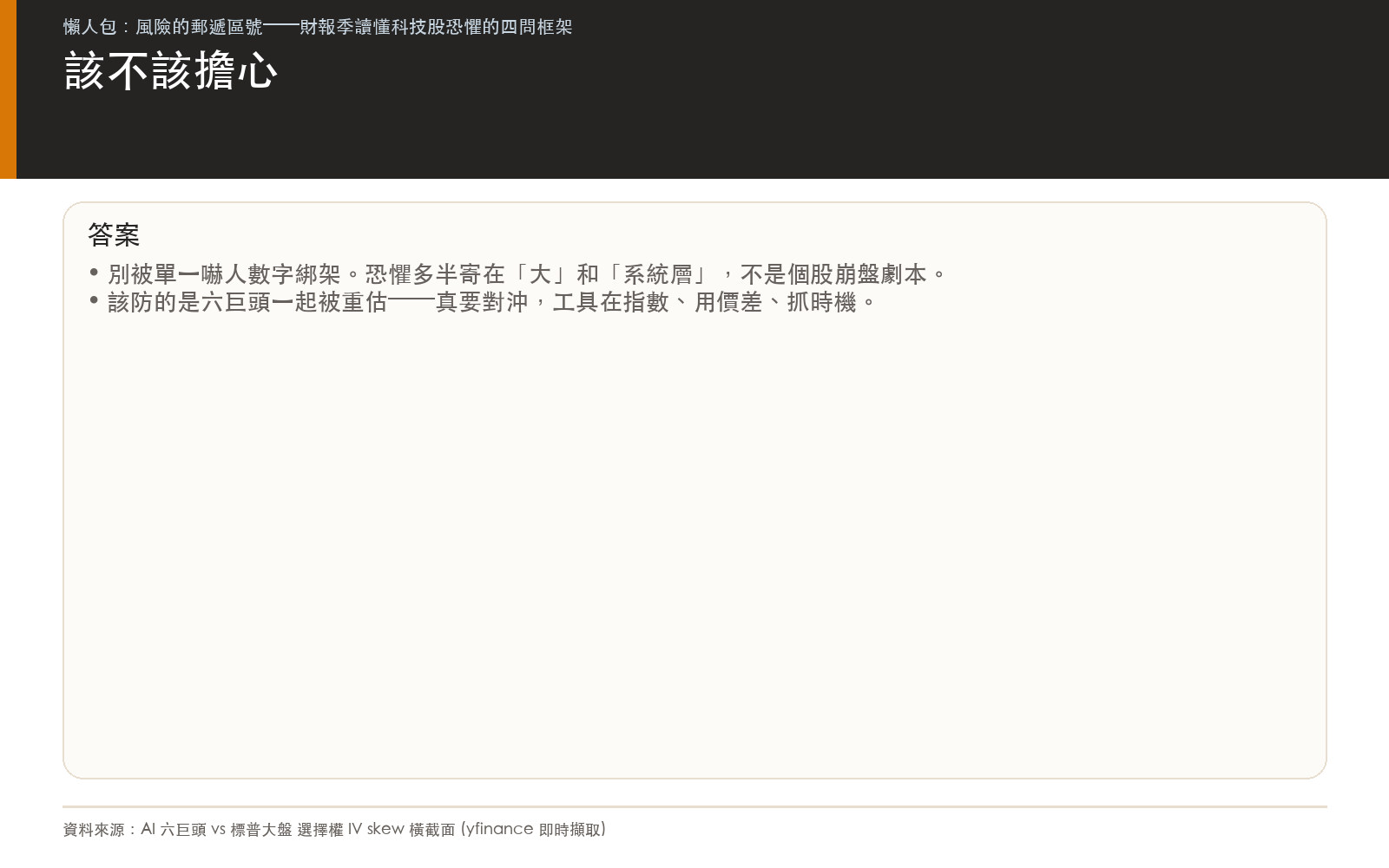Click the source footnote starting with 資料來源
Image resolution: width=1389 pixels, height=868 pixels.
[334, 829]
